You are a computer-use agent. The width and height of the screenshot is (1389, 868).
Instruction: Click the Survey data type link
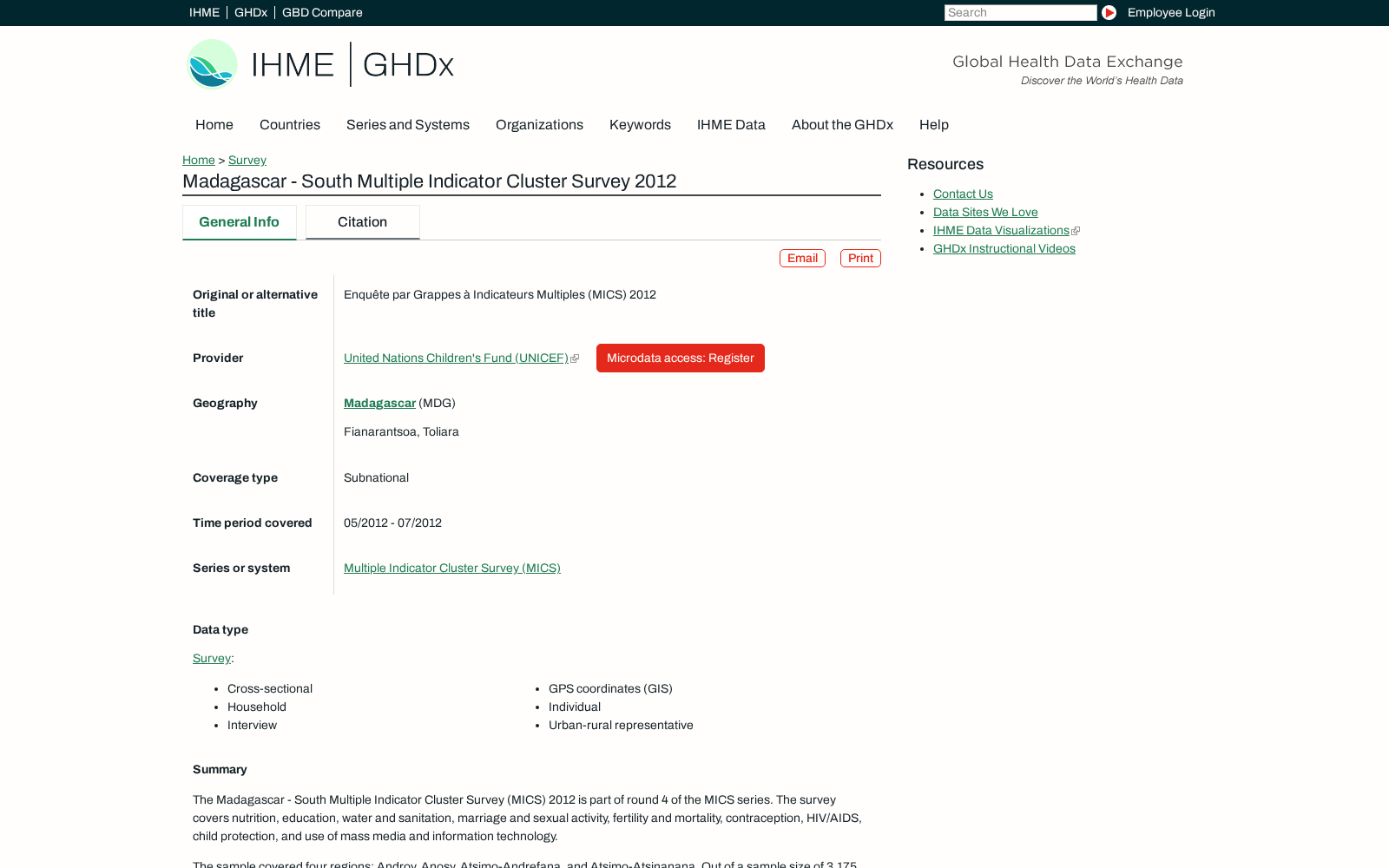pyautogui.click(x=212, y=658)
